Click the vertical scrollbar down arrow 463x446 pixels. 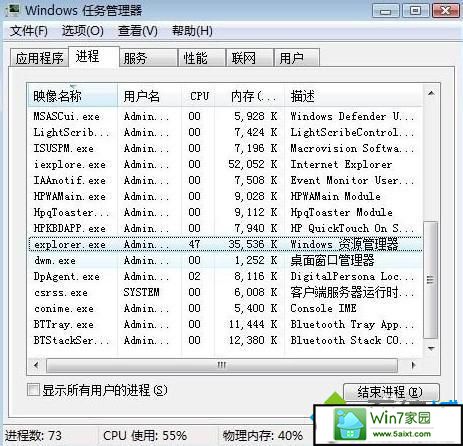[x=431, y=349]
